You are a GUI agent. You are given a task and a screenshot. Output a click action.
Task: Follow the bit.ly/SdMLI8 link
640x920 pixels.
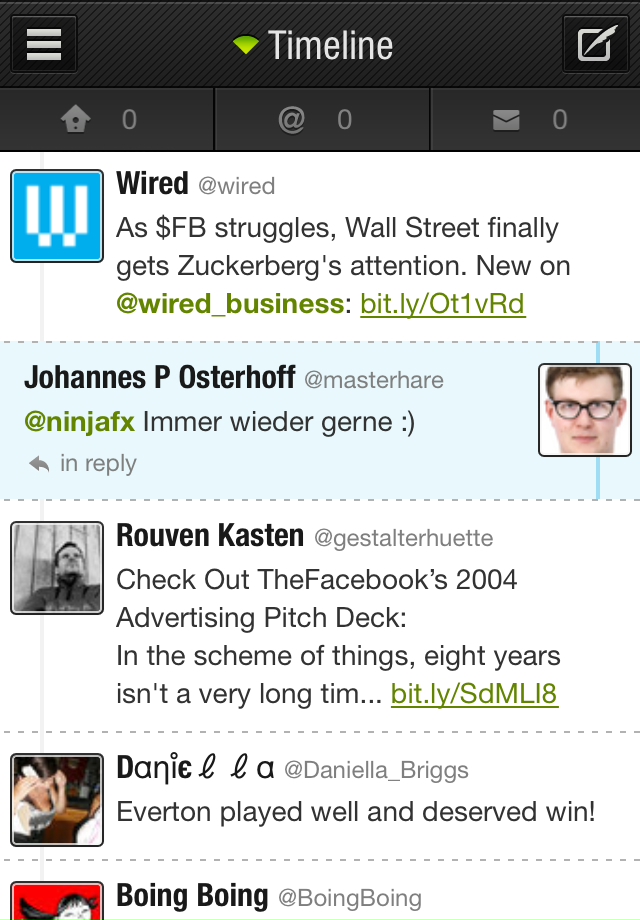tap(475, 694)
